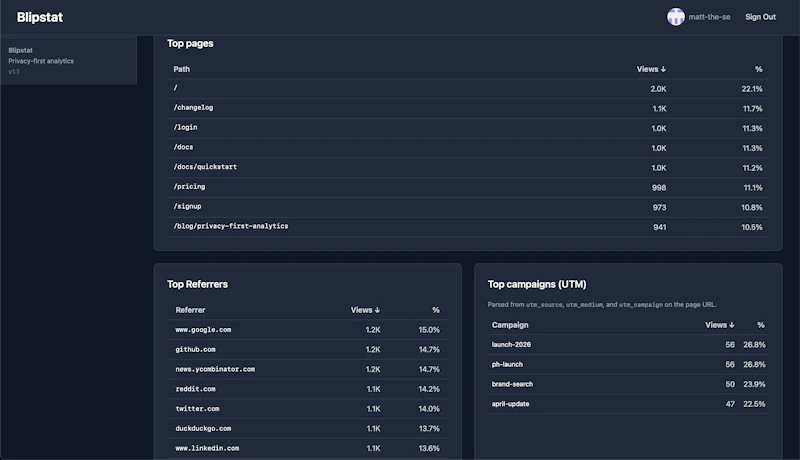Click the % header in Top campaigns
The width and height of the screenshot is (800, 460).
(x=761, y=325)
